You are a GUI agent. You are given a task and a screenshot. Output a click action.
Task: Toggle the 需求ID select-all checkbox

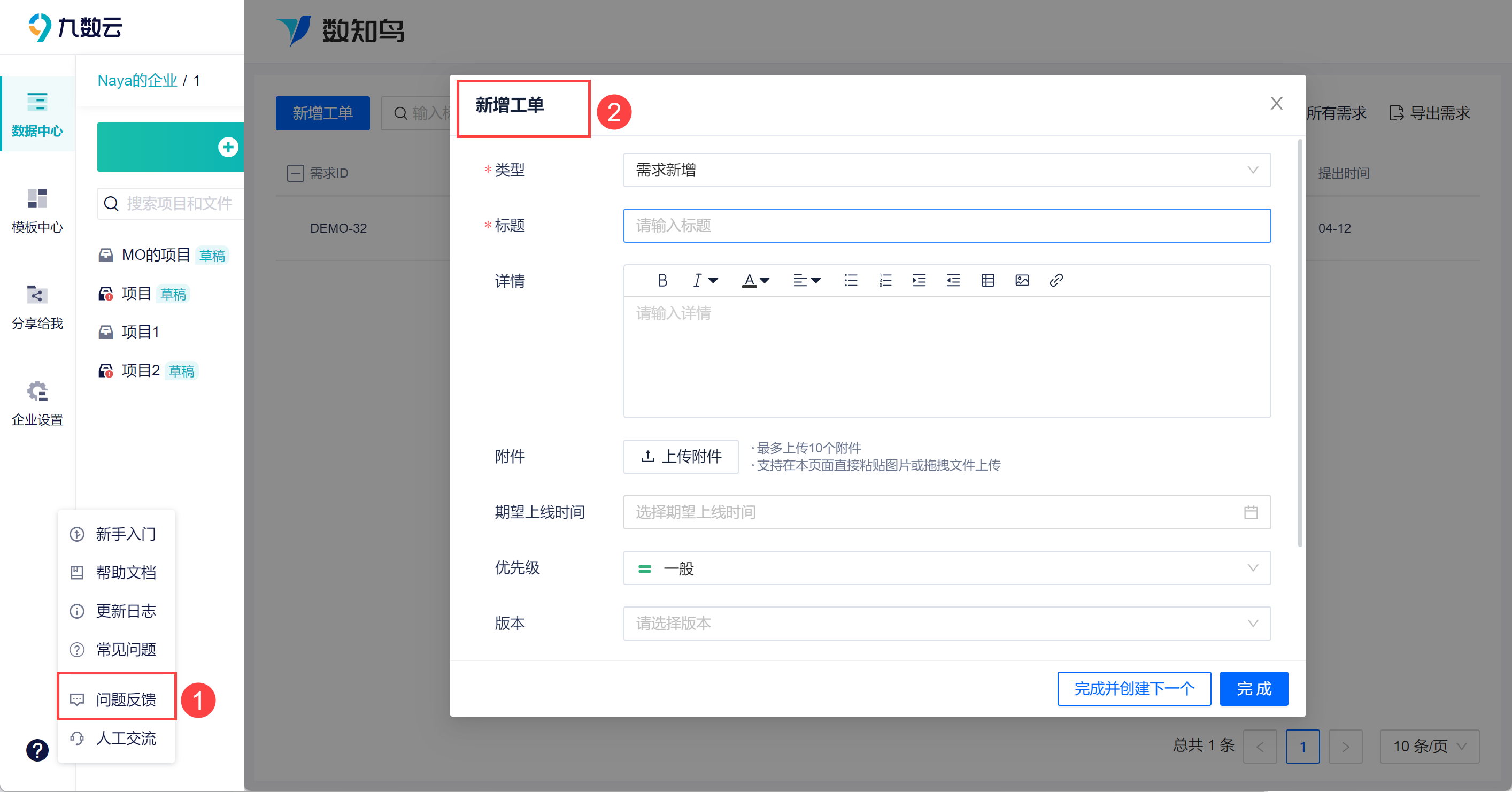point(295,173)
